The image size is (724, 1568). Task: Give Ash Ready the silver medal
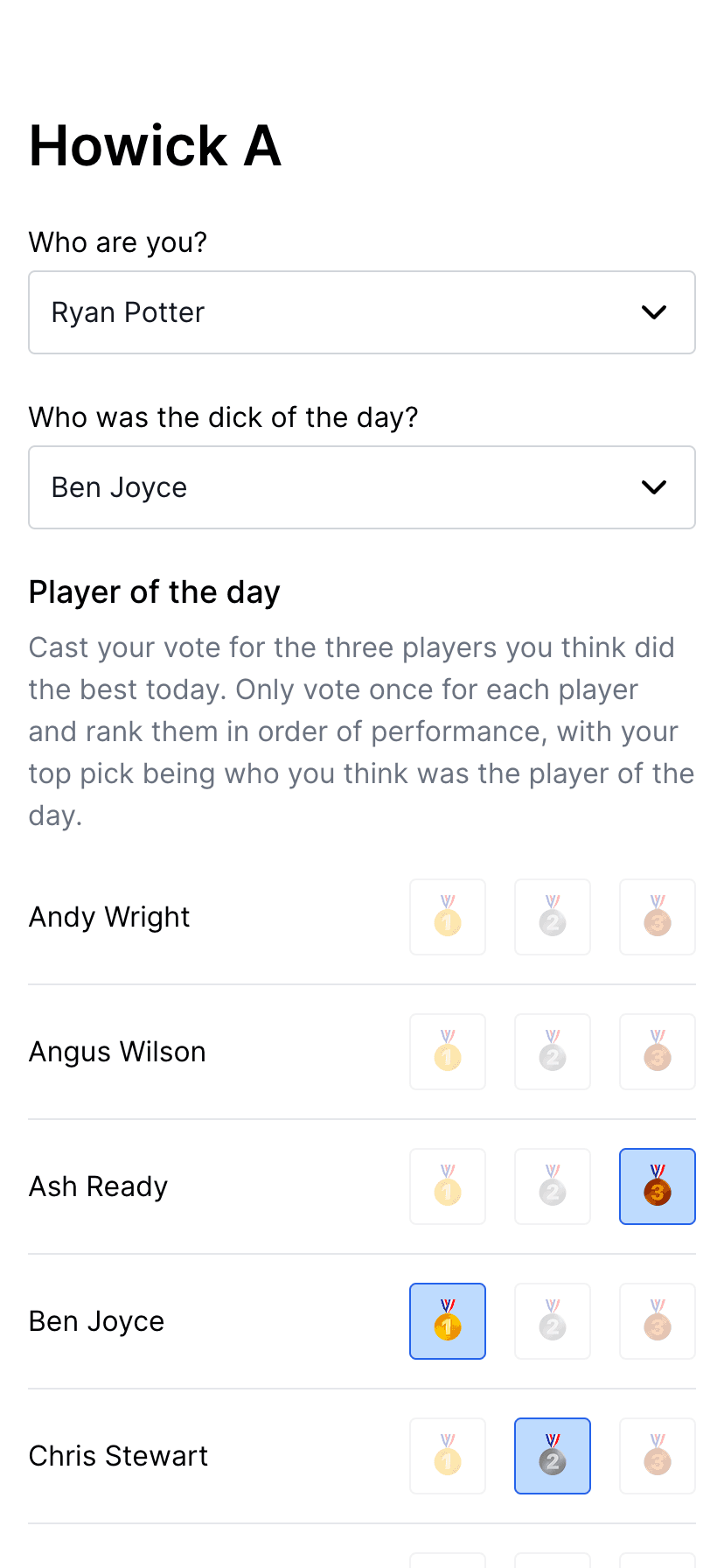point(553,1186)
